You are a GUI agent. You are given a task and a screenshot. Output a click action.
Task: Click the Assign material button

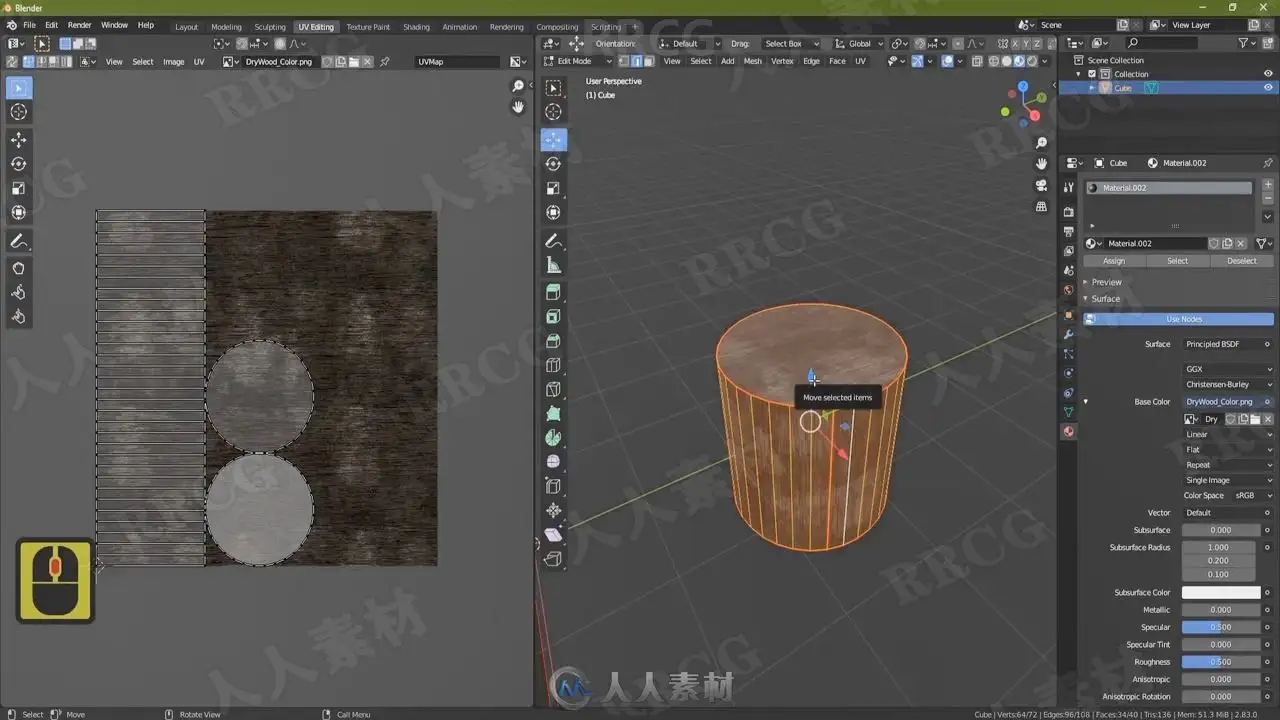point(1114,261)
